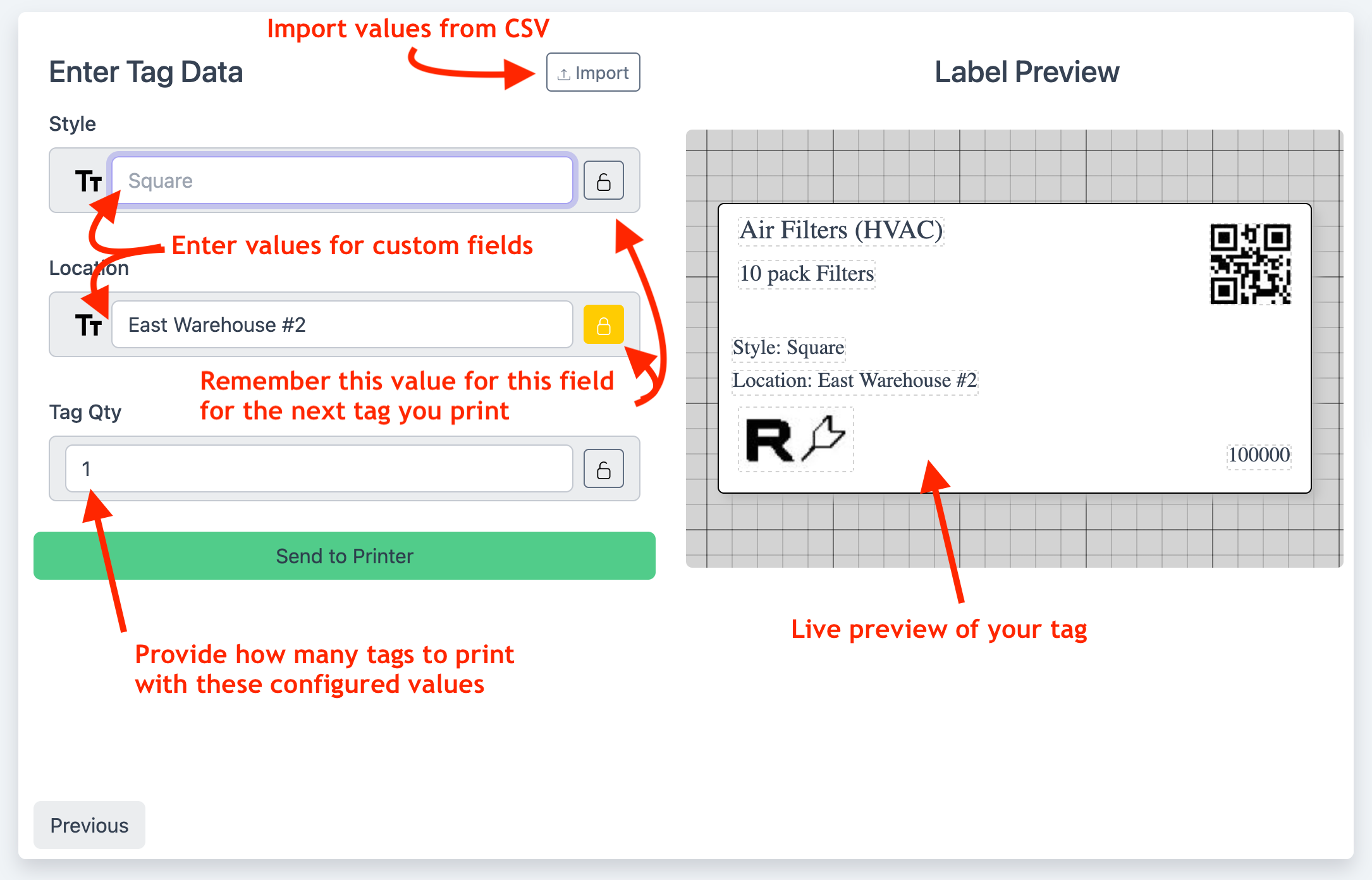
Task: Toggle the Tag Qty lock icon
Action: (603, 468)
